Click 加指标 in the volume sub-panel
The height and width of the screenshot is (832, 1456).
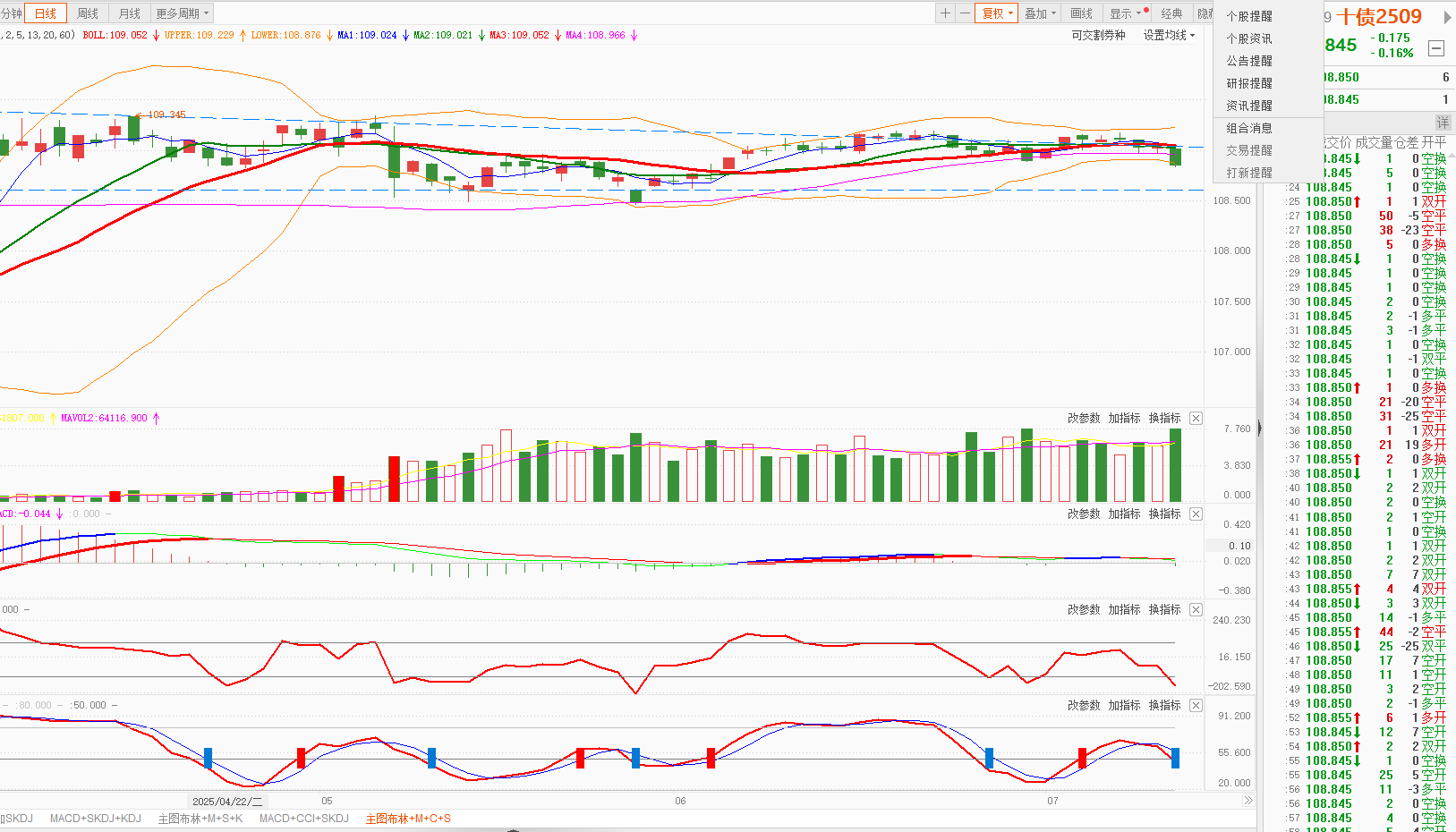pos(1124,419)
